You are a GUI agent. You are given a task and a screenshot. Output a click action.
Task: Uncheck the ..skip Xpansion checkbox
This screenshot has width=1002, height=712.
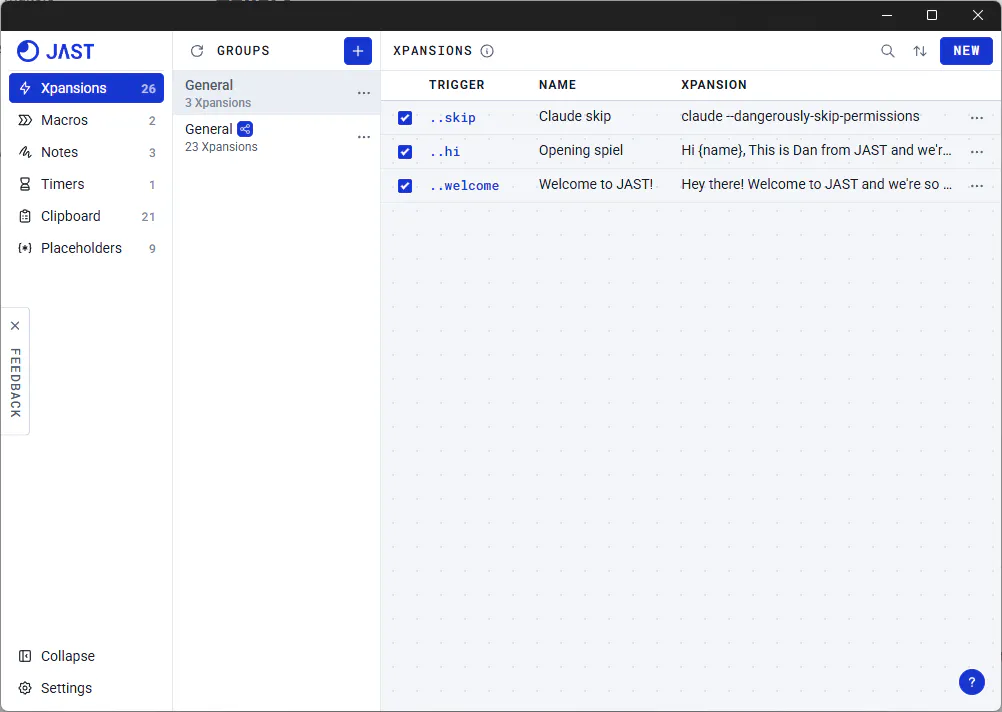click(x=405, y=118)
